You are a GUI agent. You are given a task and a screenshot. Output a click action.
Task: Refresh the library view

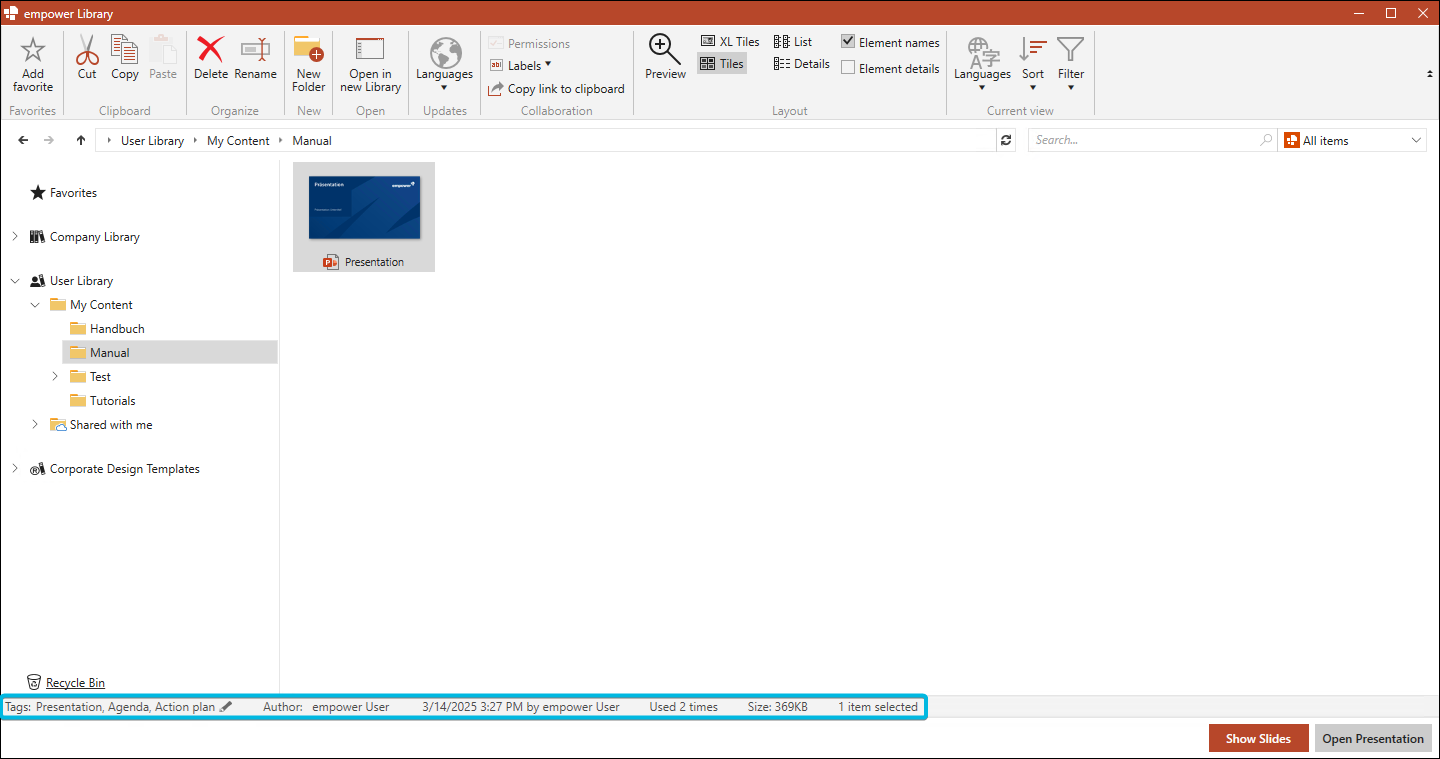point(1006,141)
